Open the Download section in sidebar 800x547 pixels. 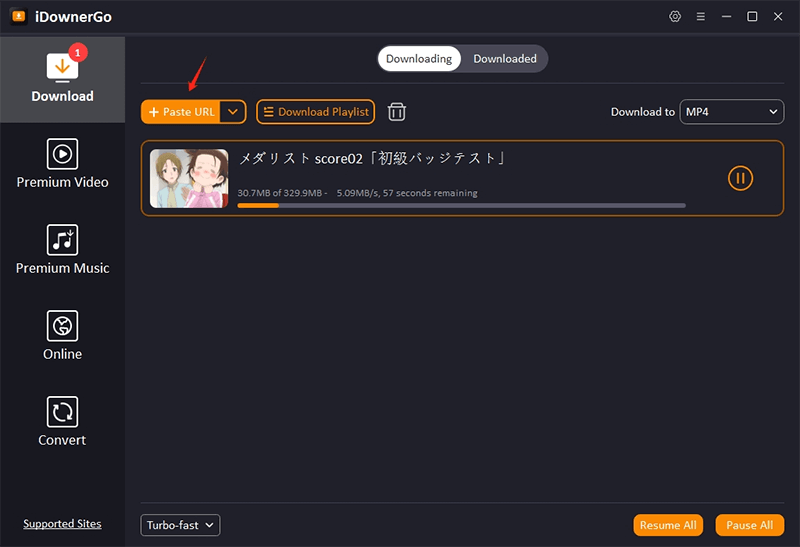[62, 79]
